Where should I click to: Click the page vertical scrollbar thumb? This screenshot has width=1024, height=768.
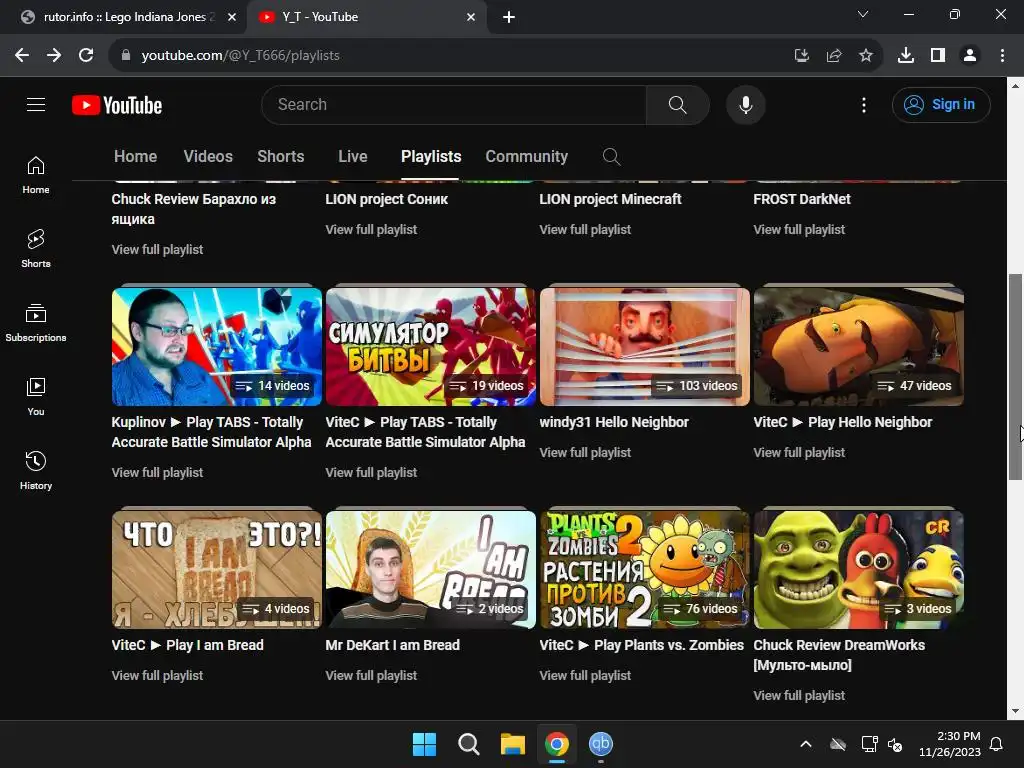(1015, 377)
